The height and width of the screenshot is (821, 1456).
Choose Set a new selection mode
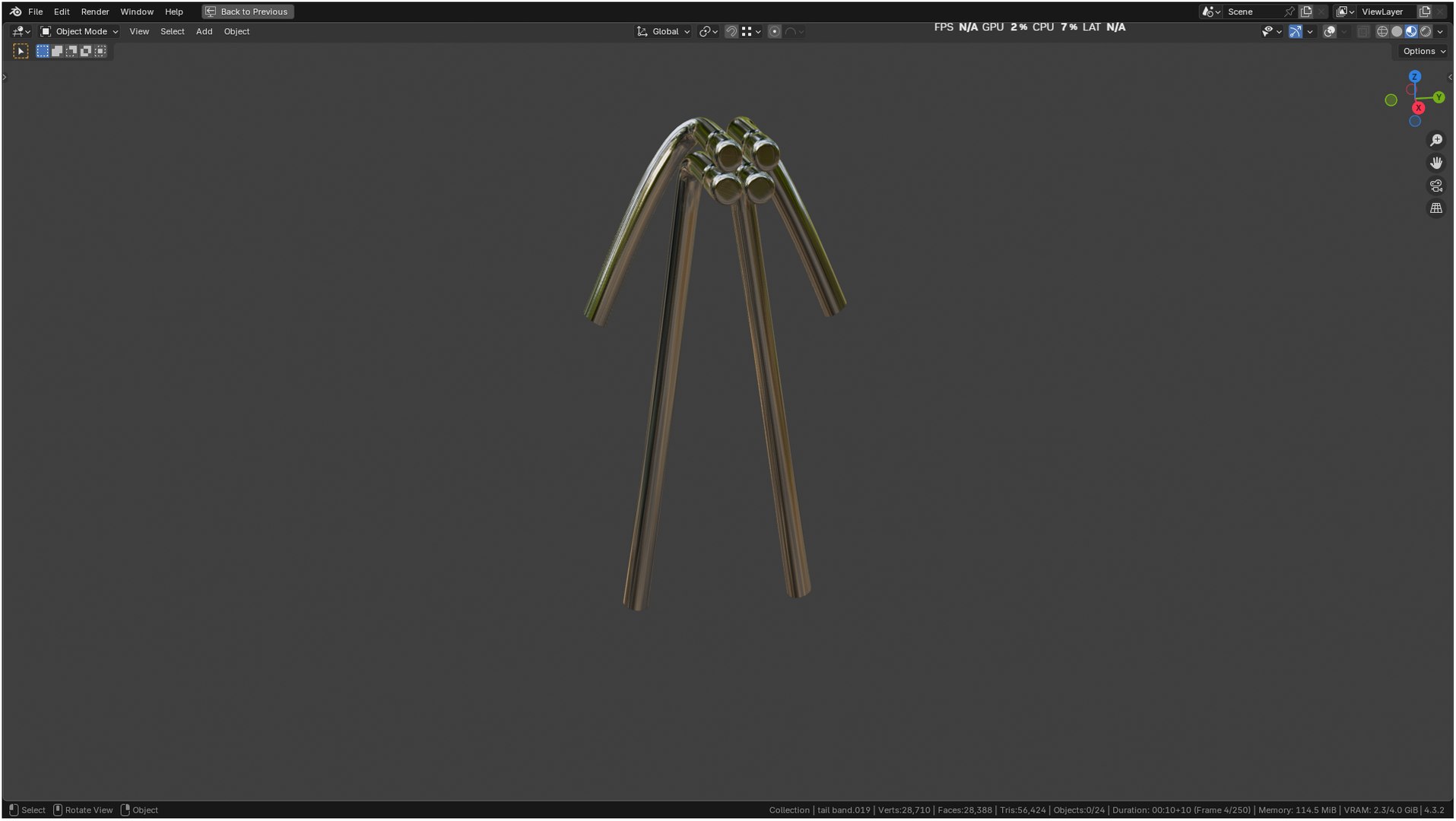click(x=43, y=51)
